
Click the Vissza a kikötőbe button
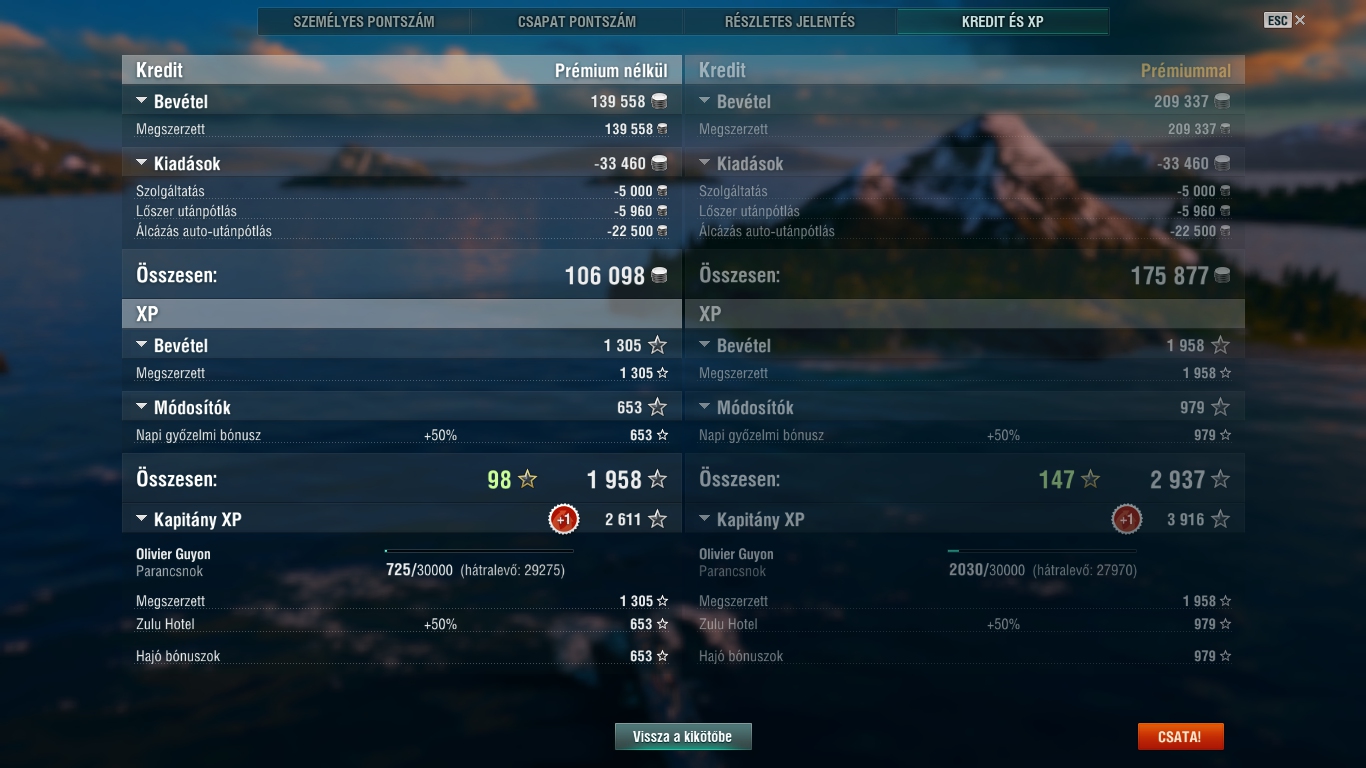683,737
